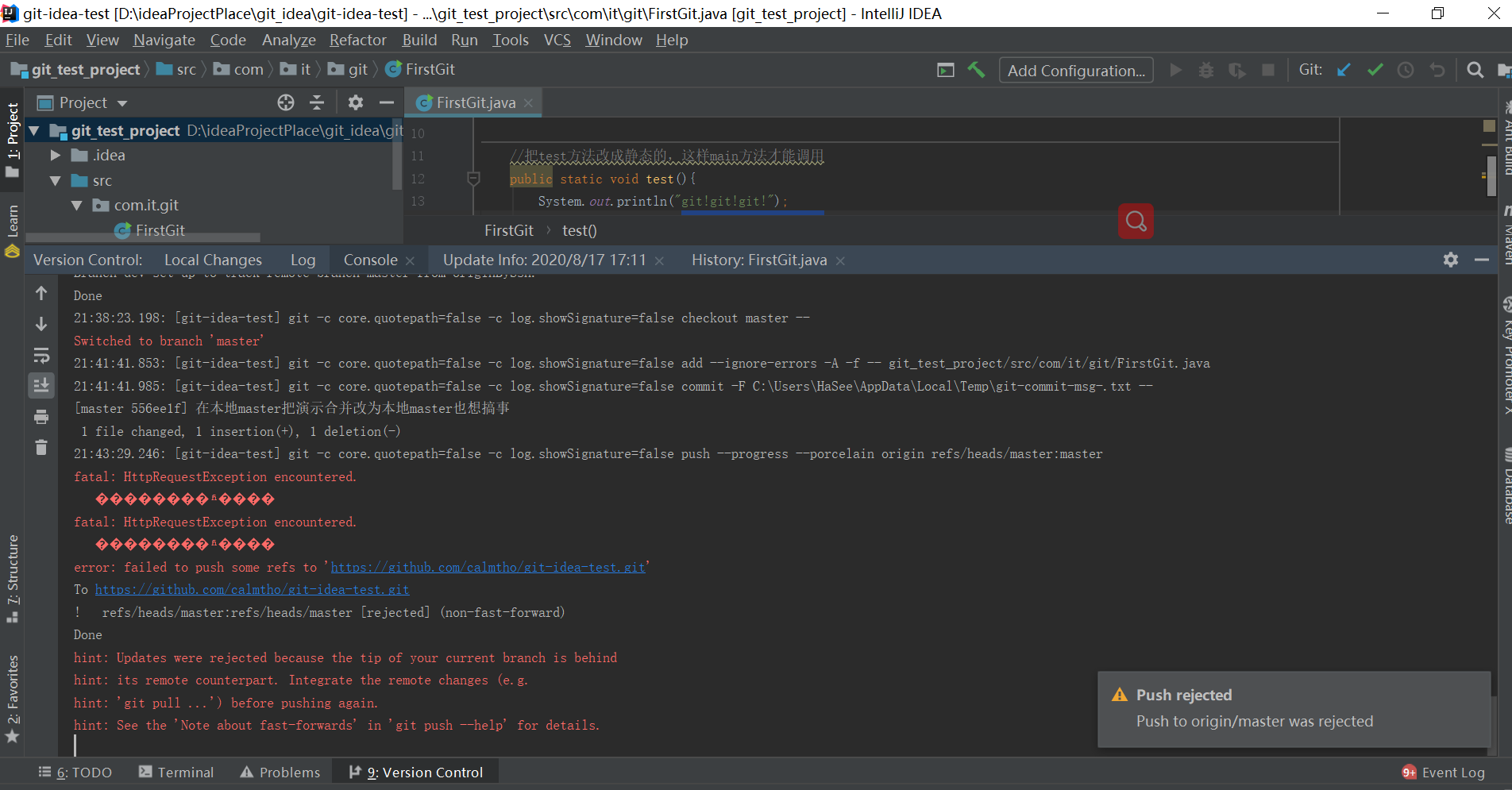Viewport: 1512px width, 790px height.
Task: Click the Git Commit checkmark icon
Action: click(1375, 70)
